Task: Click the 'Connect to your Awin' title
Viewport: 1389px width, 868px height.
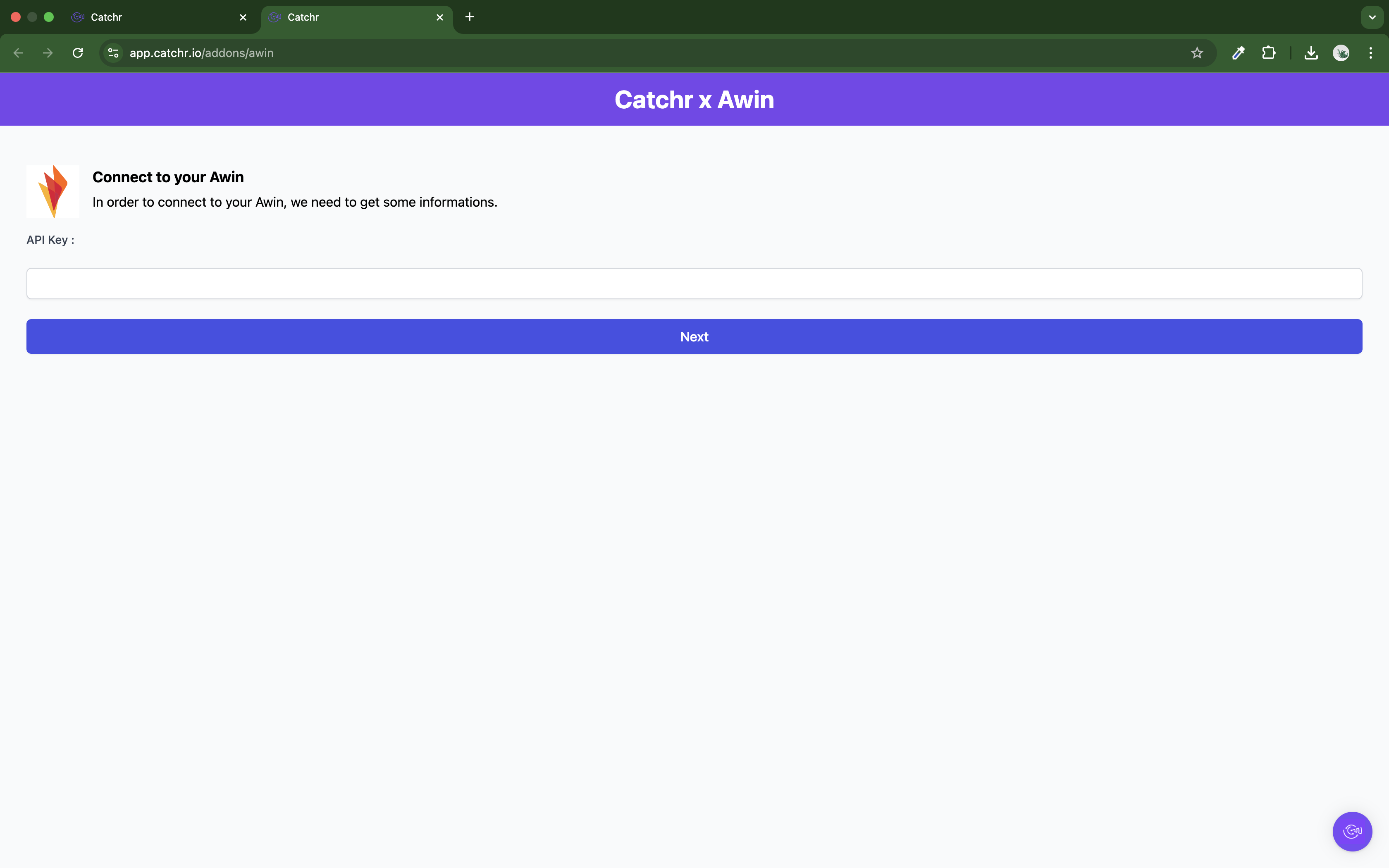Action: pyautogui.click(x=168, y=177)
